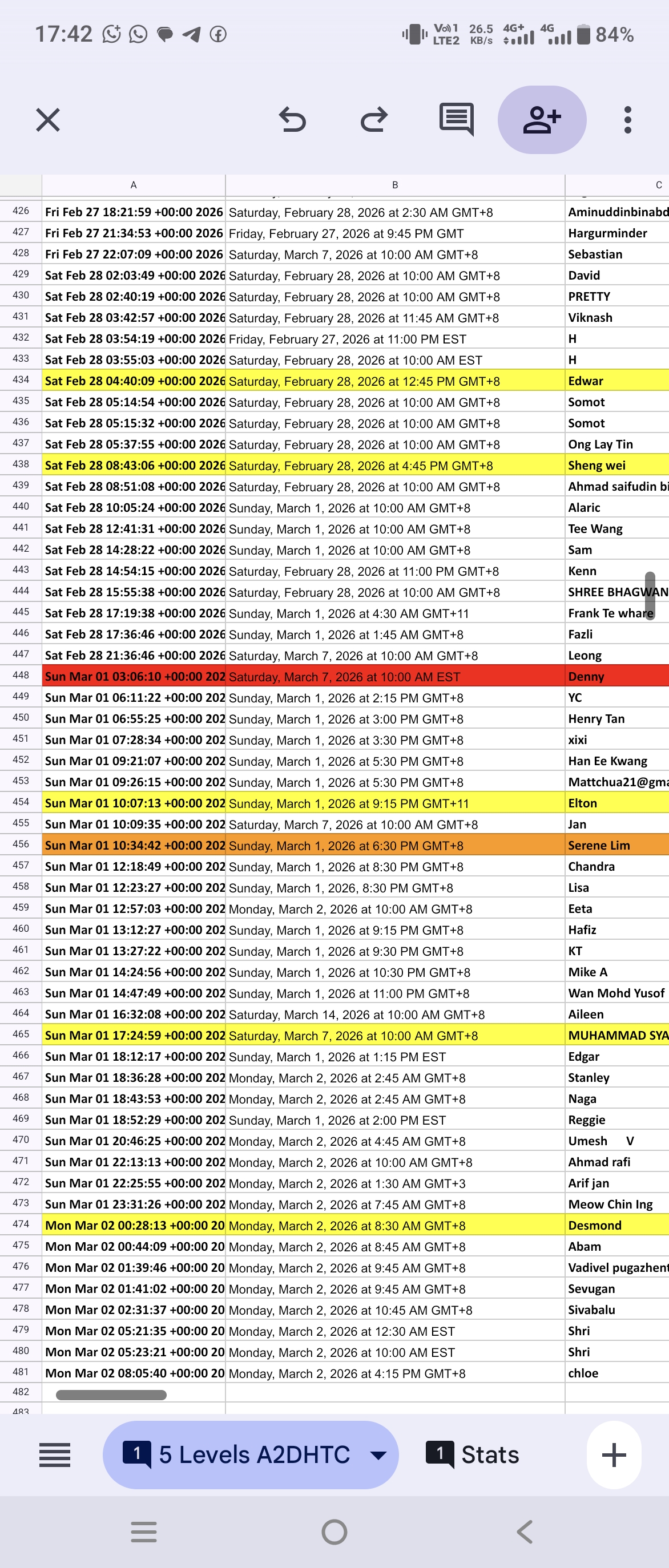669x1568 pixels.
Task: Select the orange cell Serene Lim
Action: (617, 845)
